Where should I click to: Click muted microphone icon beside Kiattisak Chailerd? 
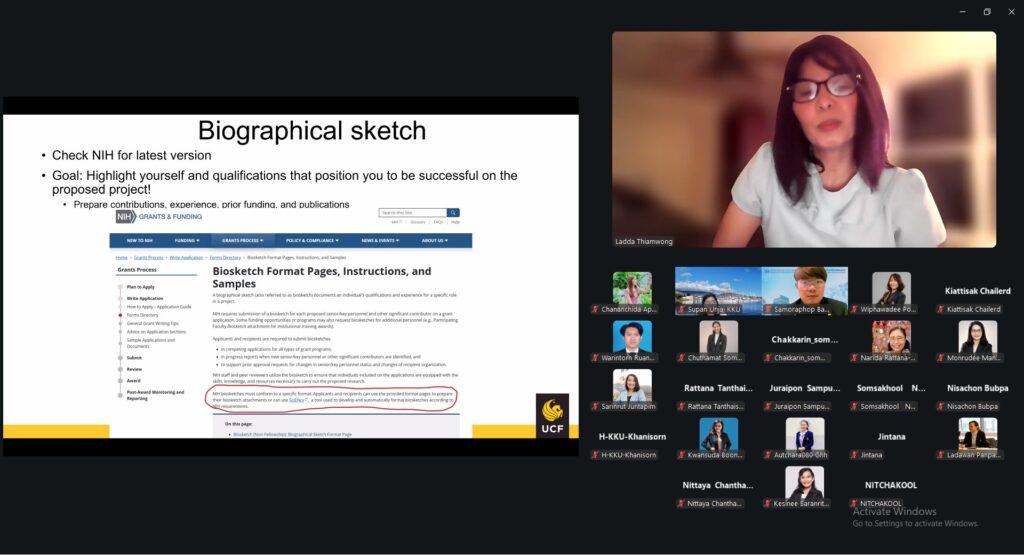click(x=941, y=310)
